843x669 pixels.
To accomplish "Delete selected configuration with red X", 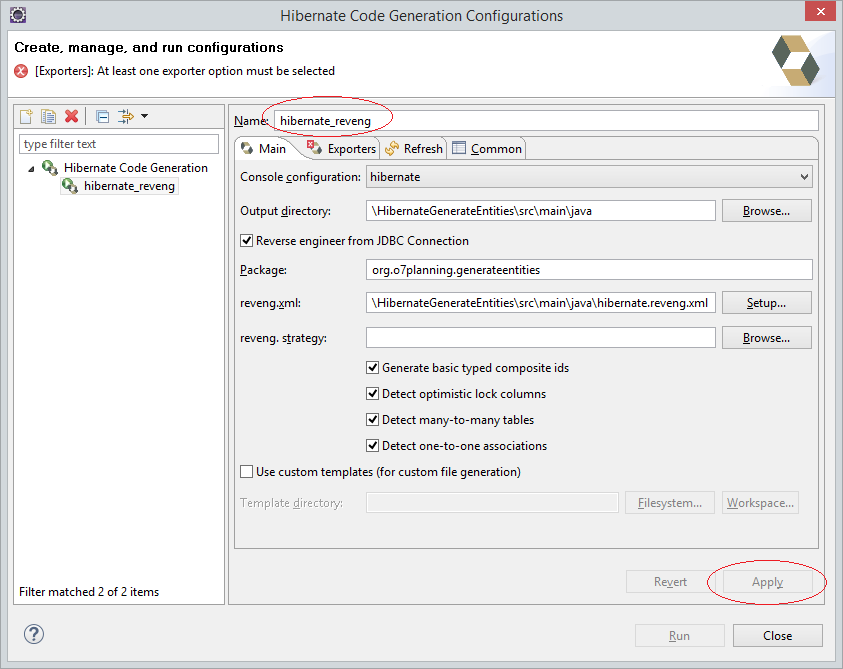I will 72,116.
